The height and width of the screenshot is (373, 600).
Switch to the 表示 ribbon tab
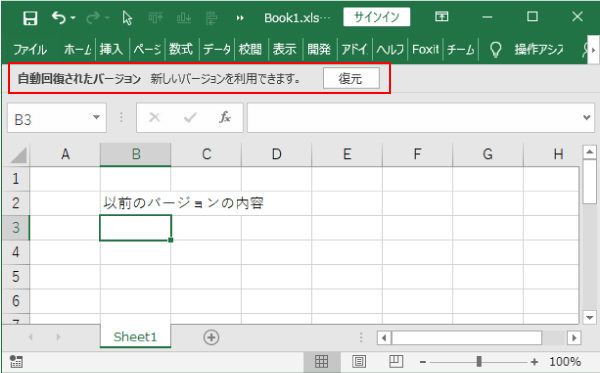(x=285, y=49)
